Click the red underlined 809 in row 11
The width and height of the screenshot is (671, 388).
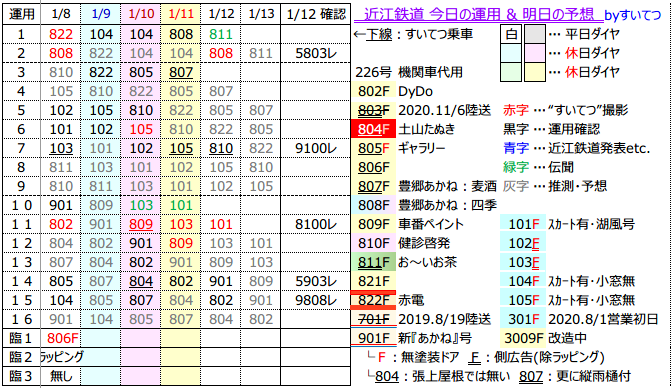(x=141, y=224)
